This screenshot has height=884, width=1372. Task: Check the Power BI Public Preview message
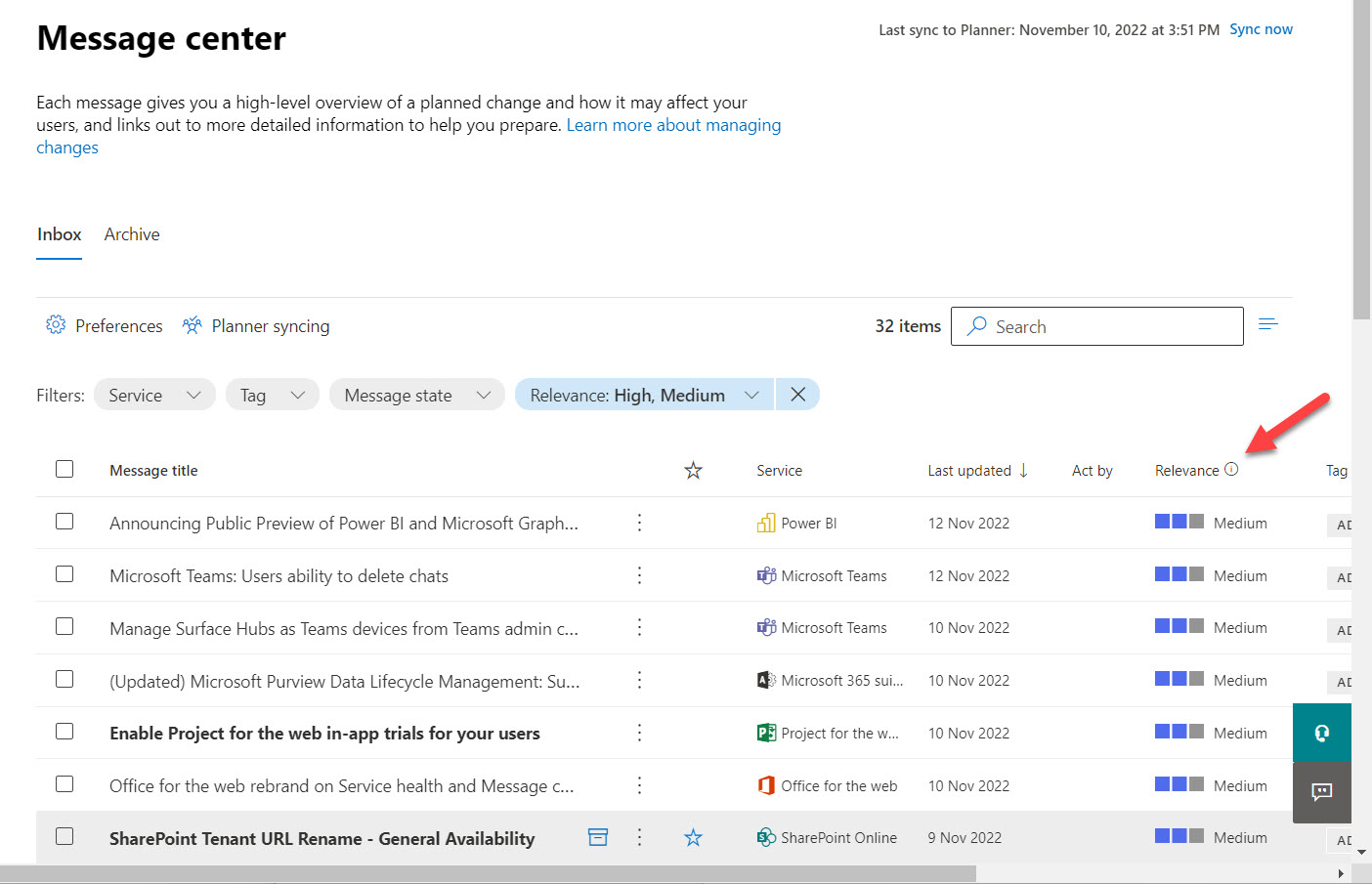click(64, 522)
